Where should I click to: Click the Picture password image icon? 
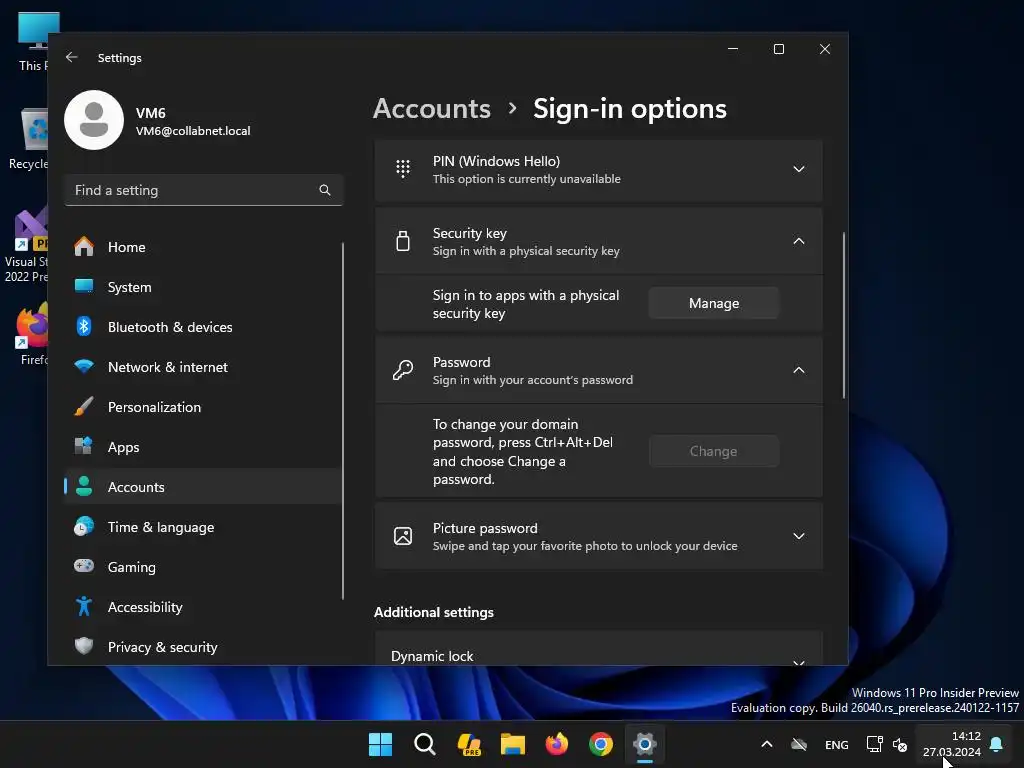point(403,536)
